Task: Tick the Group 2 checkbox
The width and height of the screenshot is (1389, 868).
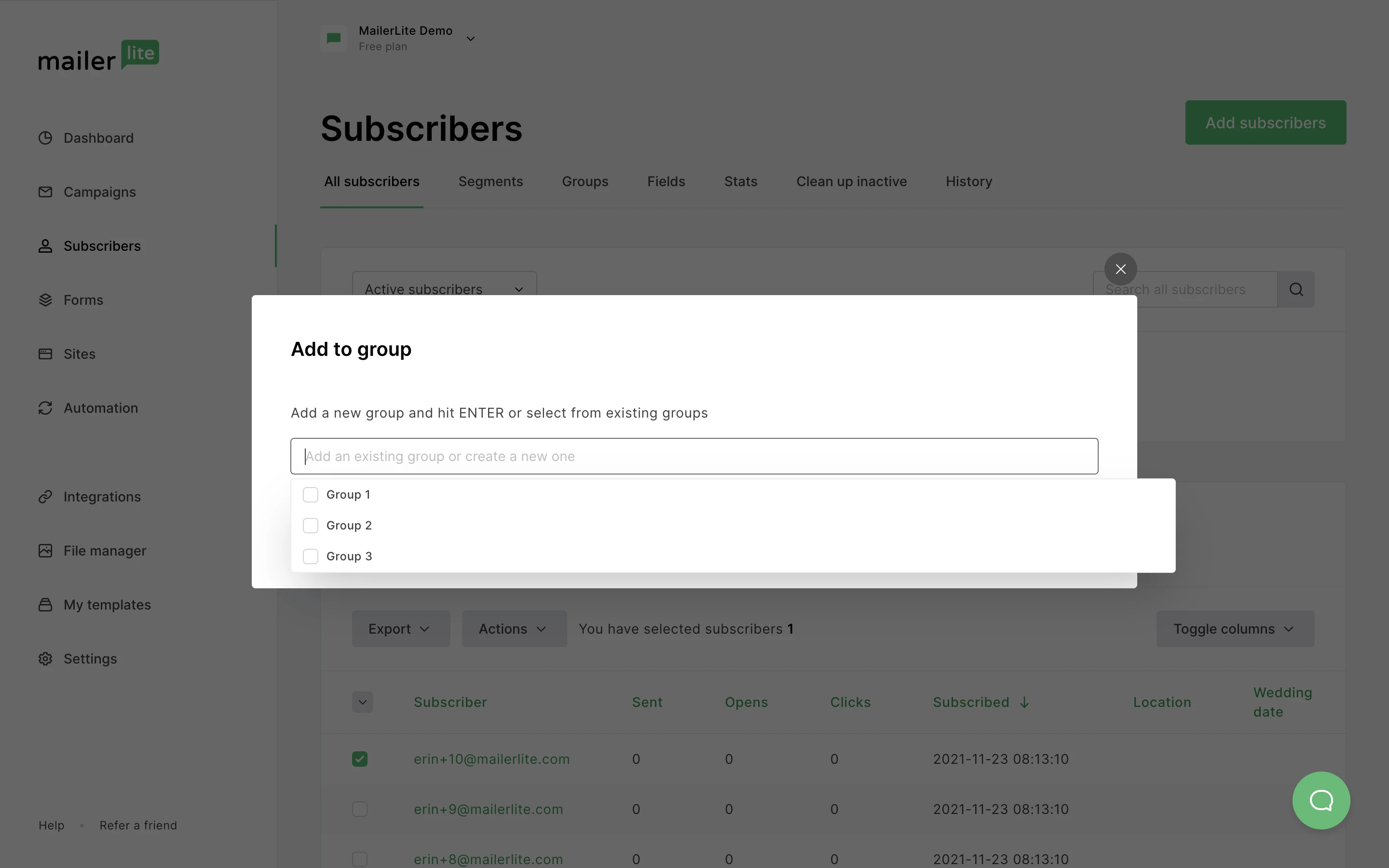Action: [x=311, y=525]
